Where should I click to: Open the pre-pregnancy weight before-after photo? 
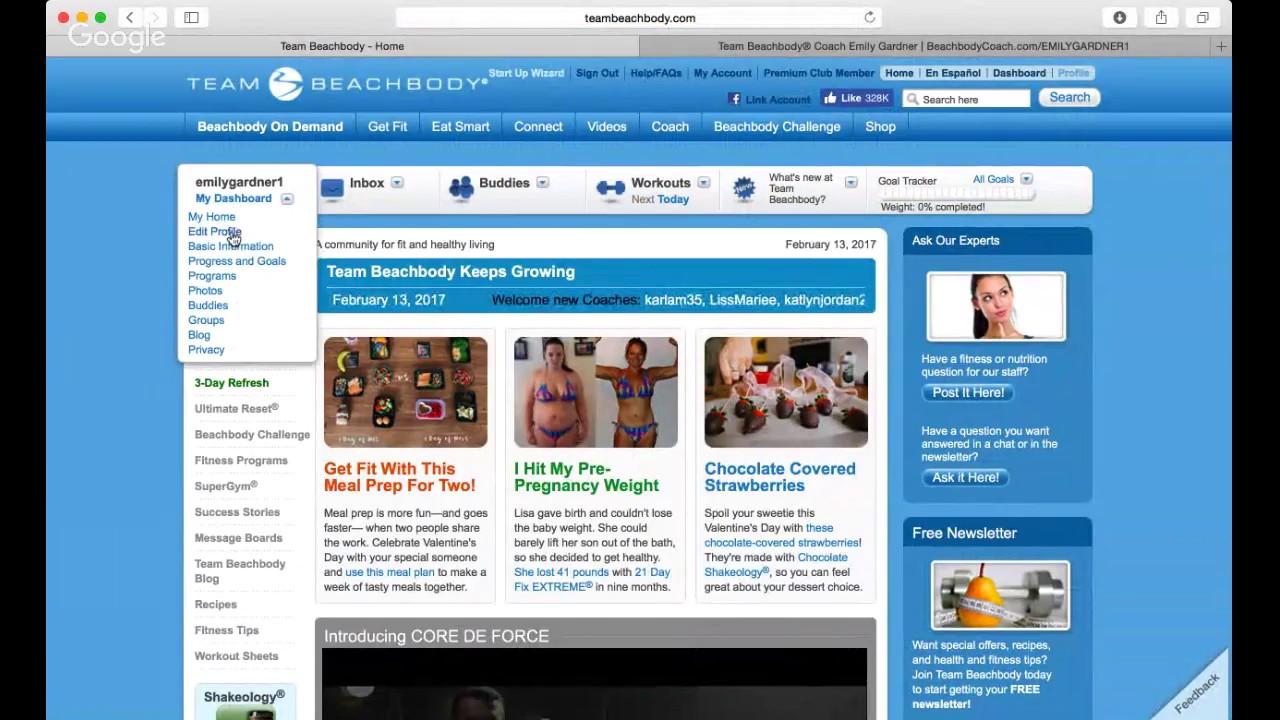(596, 392)
